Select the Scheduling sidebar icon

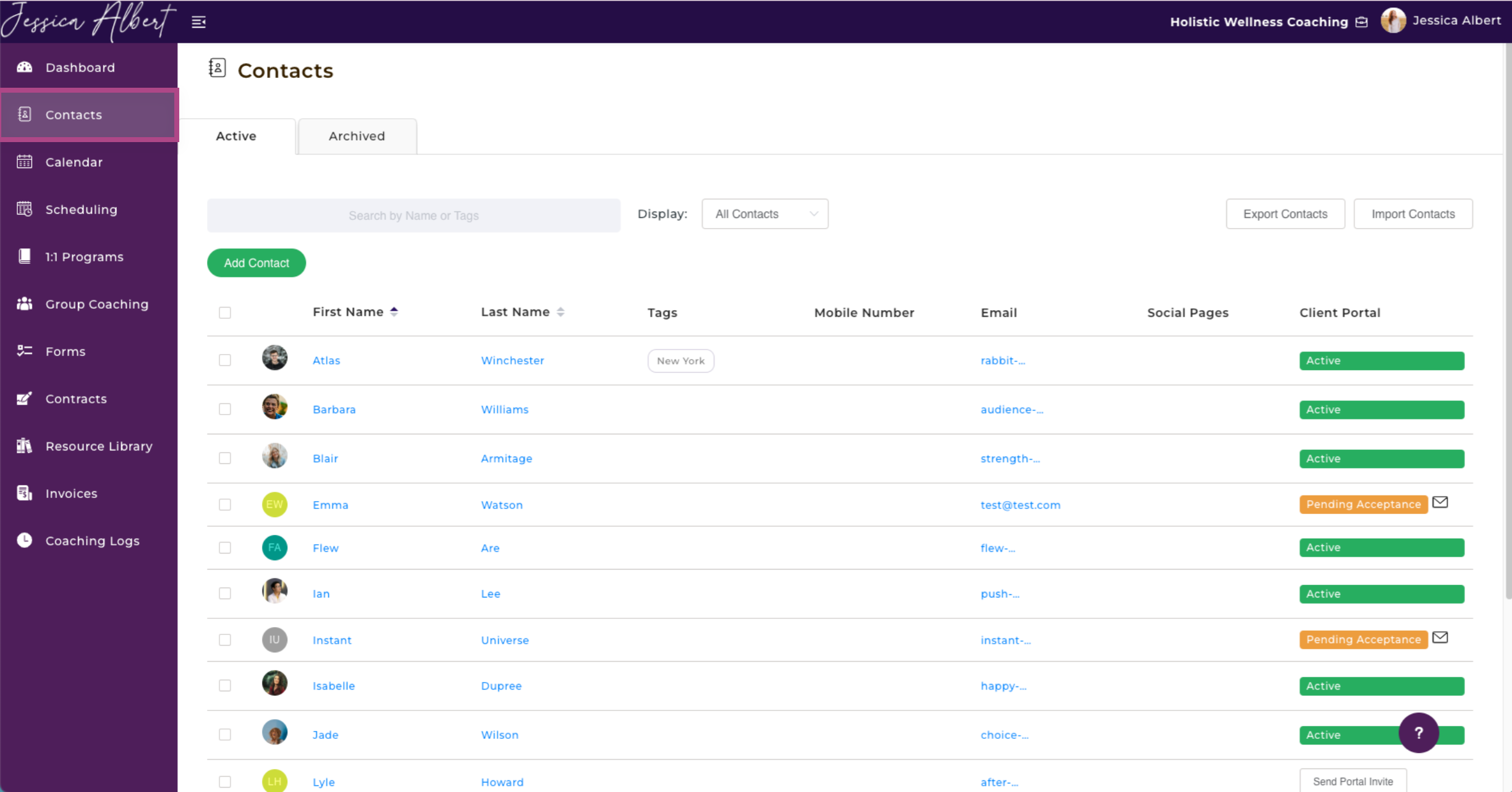click(25, 209)
